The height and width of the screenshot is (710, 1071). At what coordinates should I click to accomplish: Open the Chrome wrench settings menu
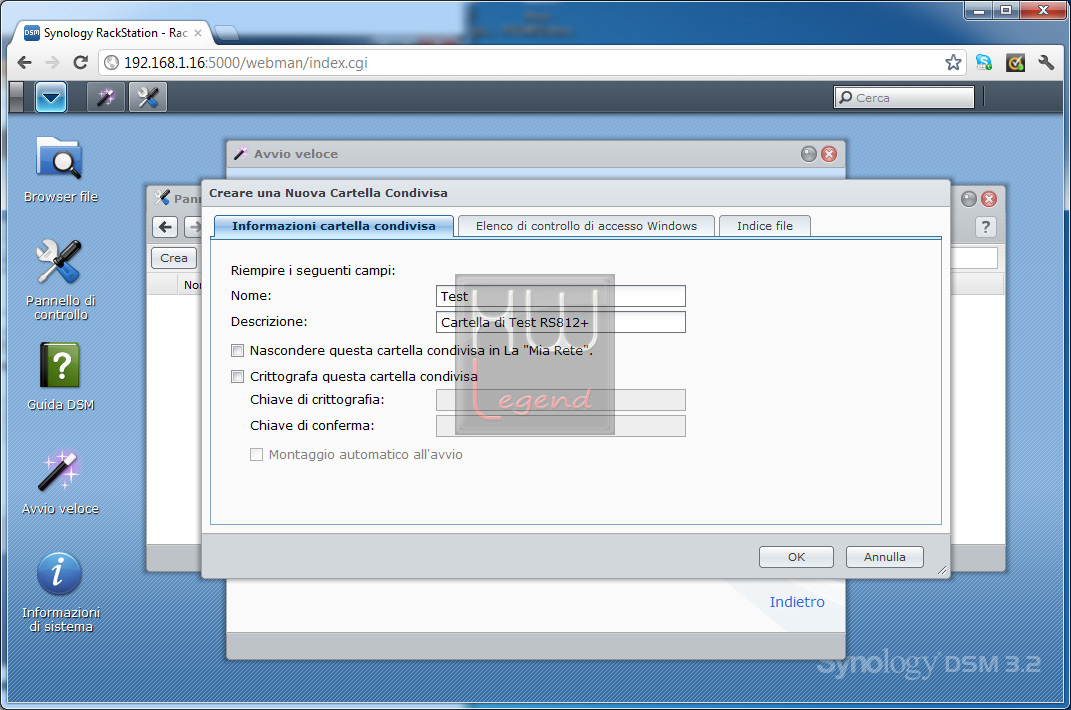click(x=1046, y=63)
